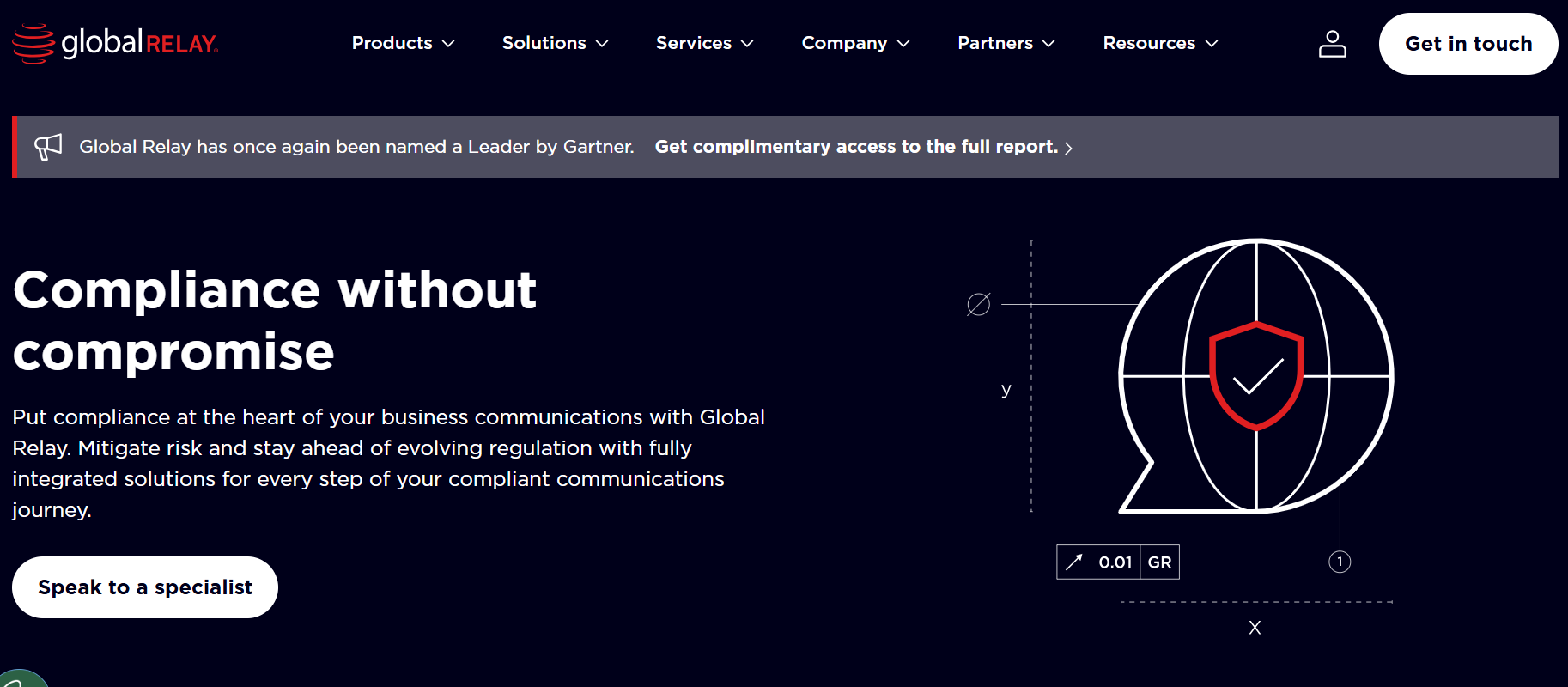Expand the Company dropdown chevron
Viewport: 1568px width, 687px height.
coord(903,44)
